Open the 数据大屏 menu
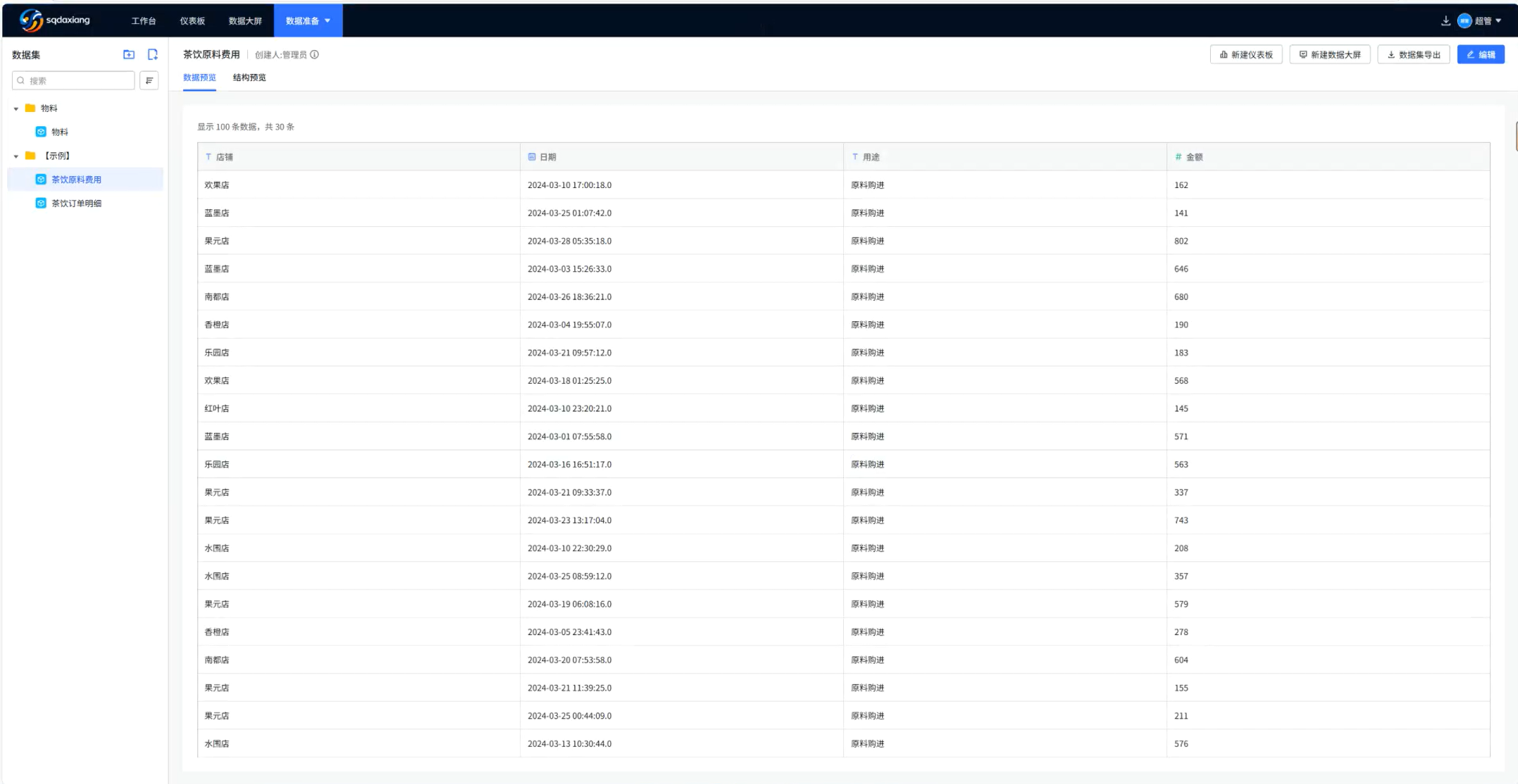The height and width of the screenshot is (784, 1518). 244,20
